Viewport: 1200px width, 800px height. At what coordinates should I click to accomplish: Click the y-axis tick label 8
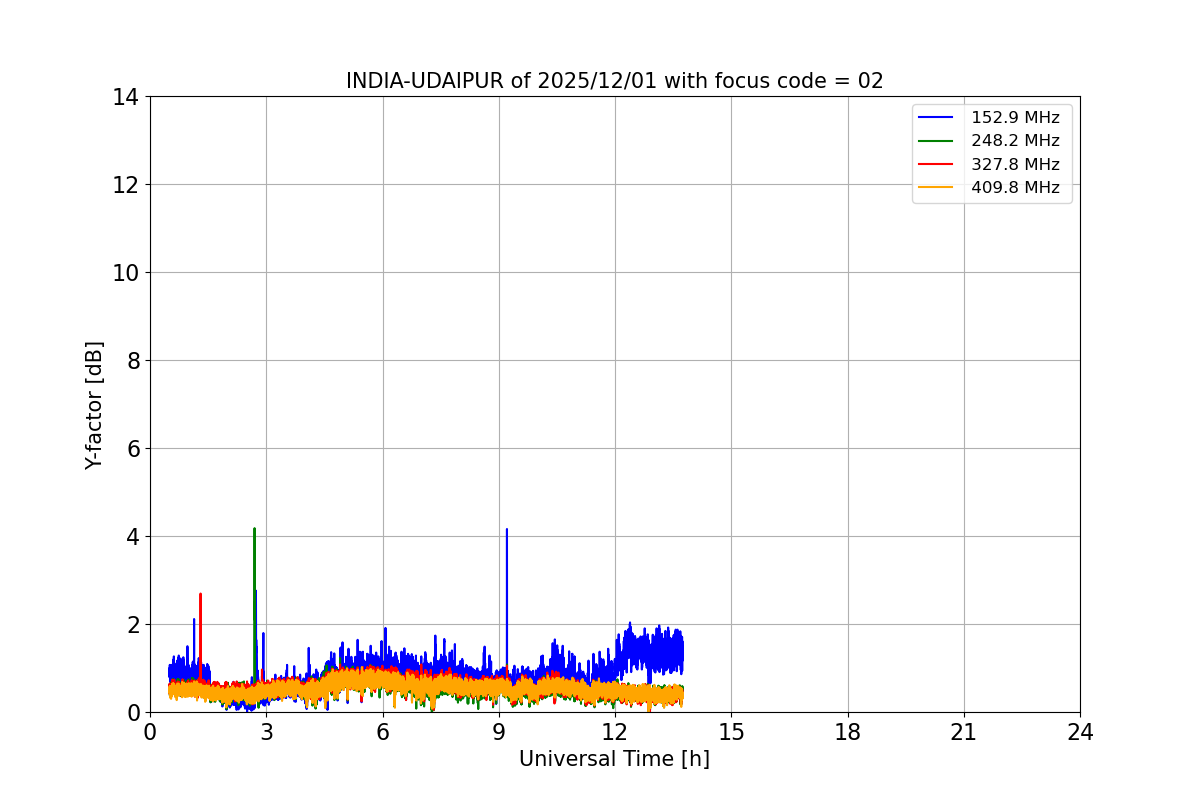[x=131, y=361]
